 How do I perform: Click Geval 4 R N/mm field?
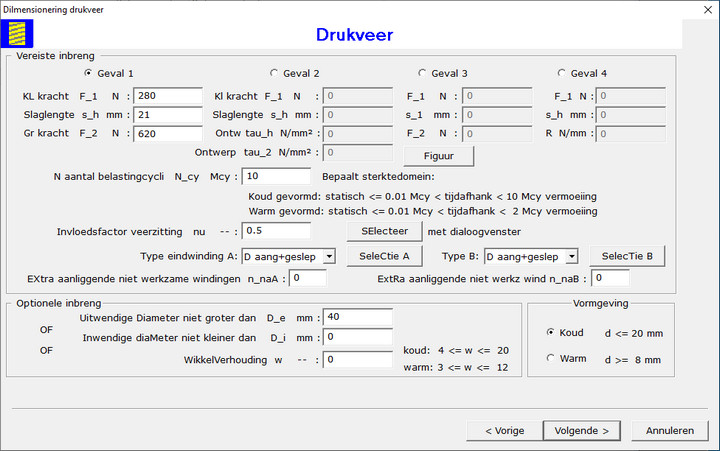(631, 134)
